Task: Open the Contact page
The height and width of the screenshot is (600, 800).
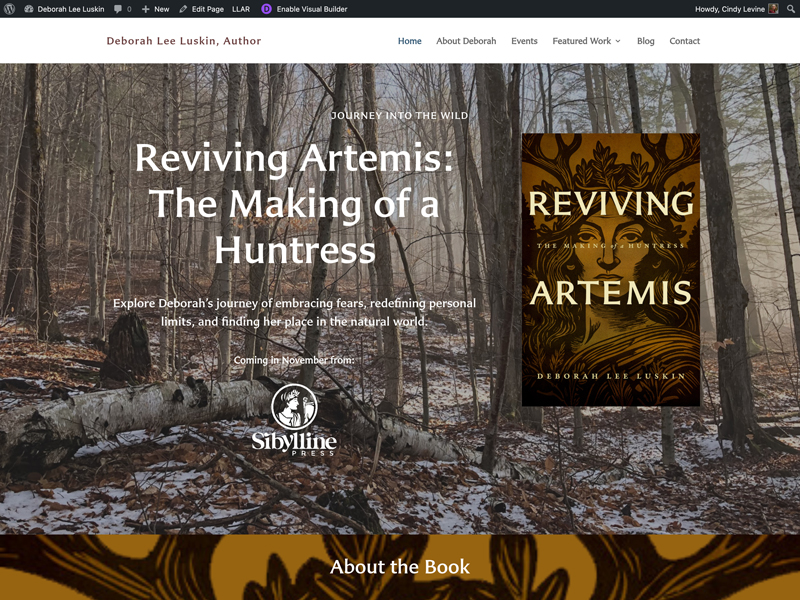Action: (x=684, y=41)
